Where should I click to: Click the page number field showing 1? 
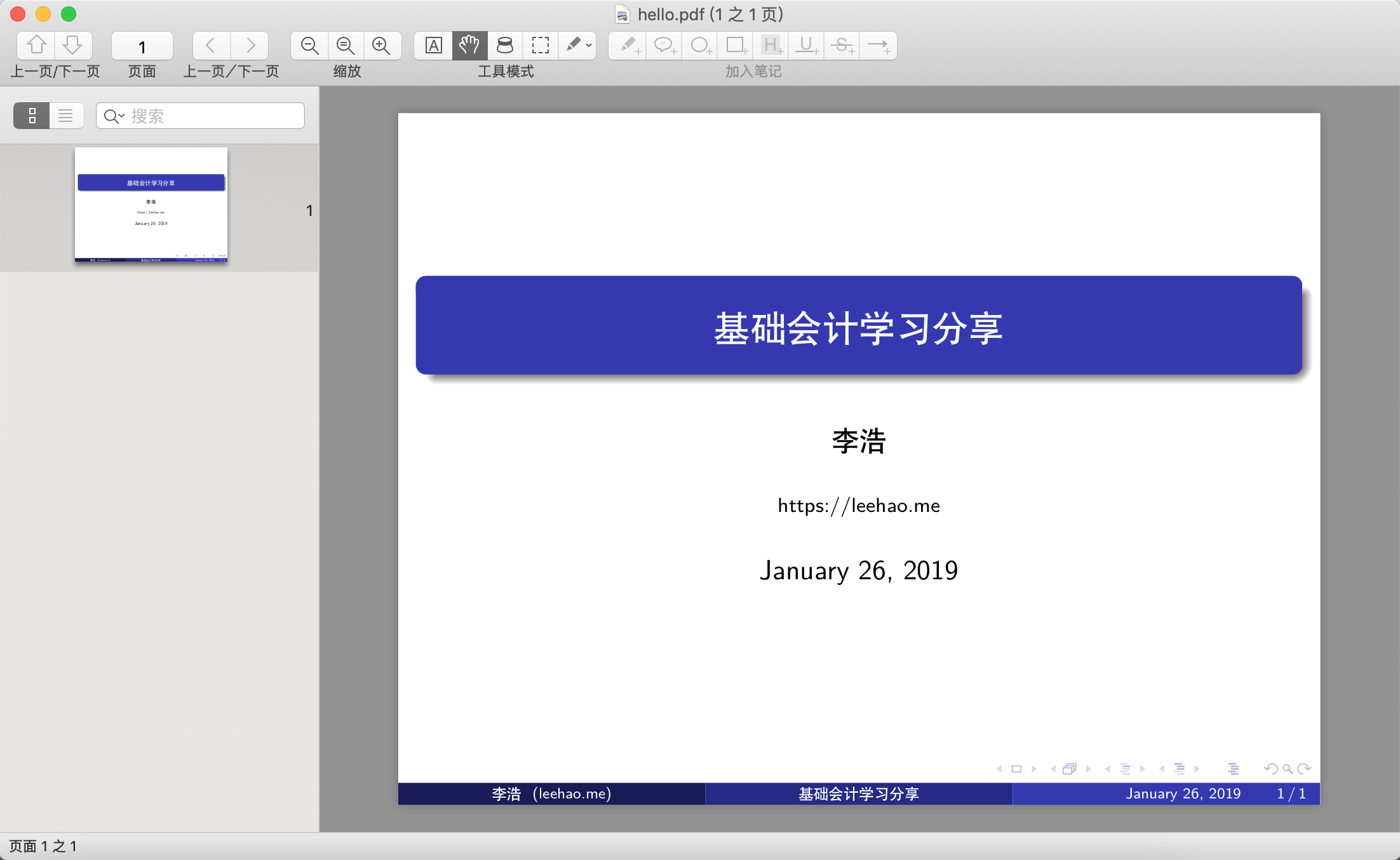142,46
